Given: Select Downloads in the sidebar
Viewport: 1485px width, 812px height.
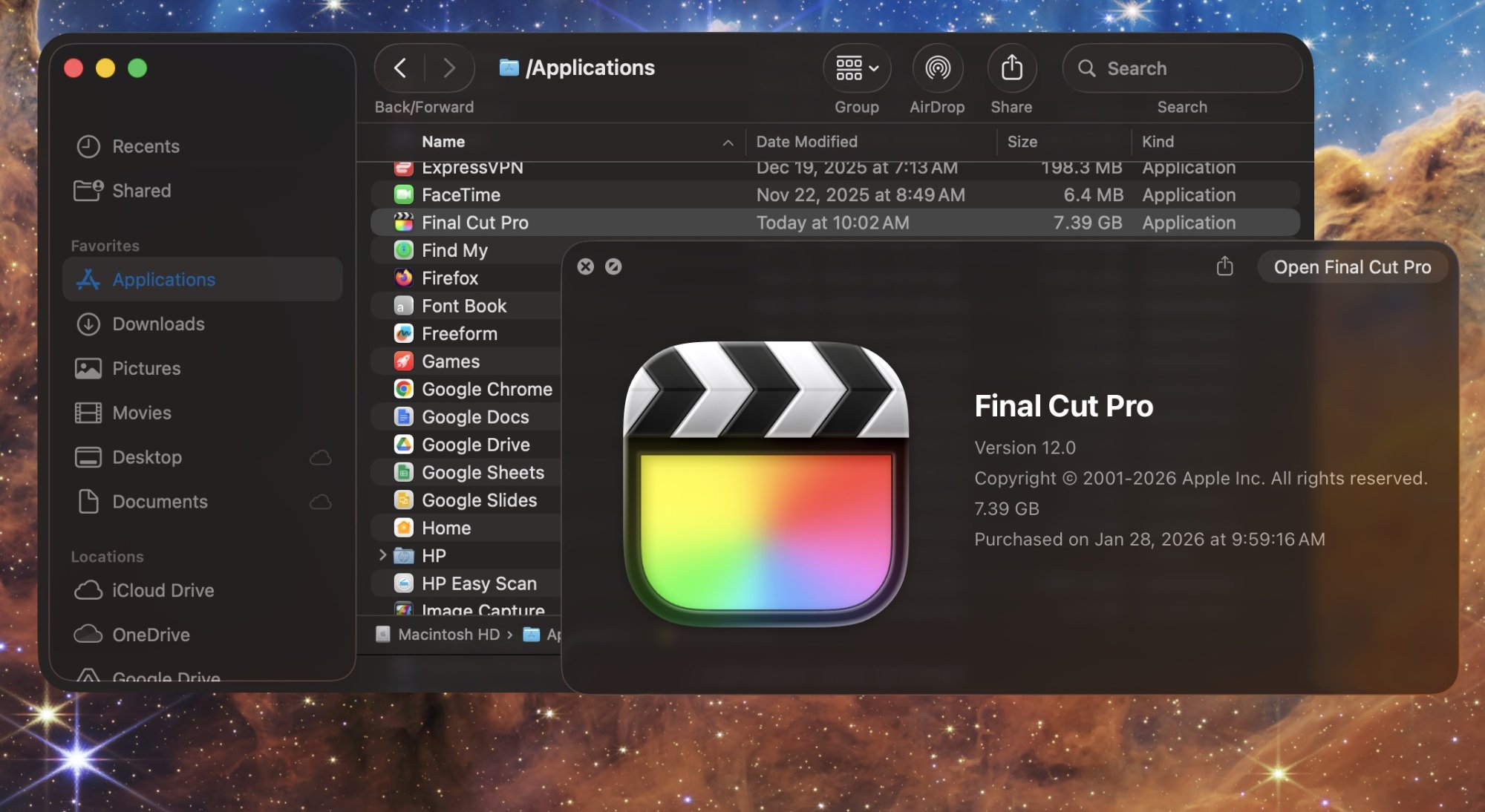Looking at the screenshot, I should [x=157, y=324].
